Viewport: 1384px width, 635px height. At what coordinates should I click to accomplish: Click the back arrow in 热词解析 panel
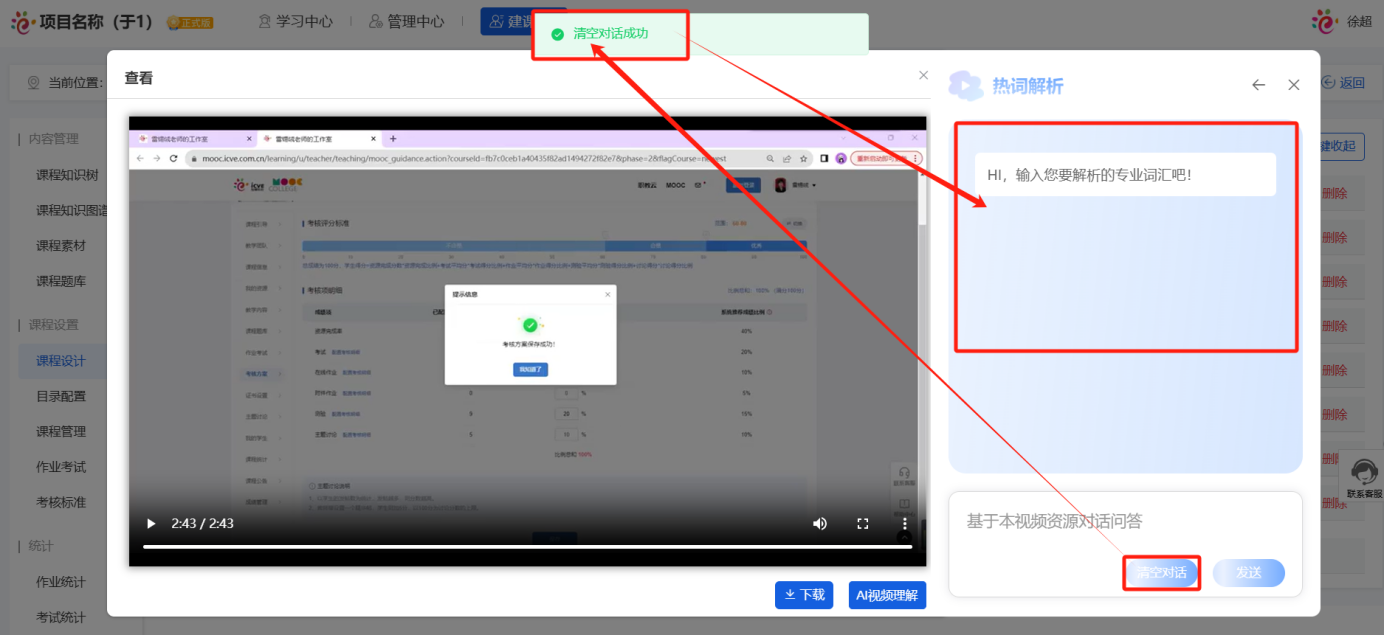pyautogui.click(x=1258, y=85)
